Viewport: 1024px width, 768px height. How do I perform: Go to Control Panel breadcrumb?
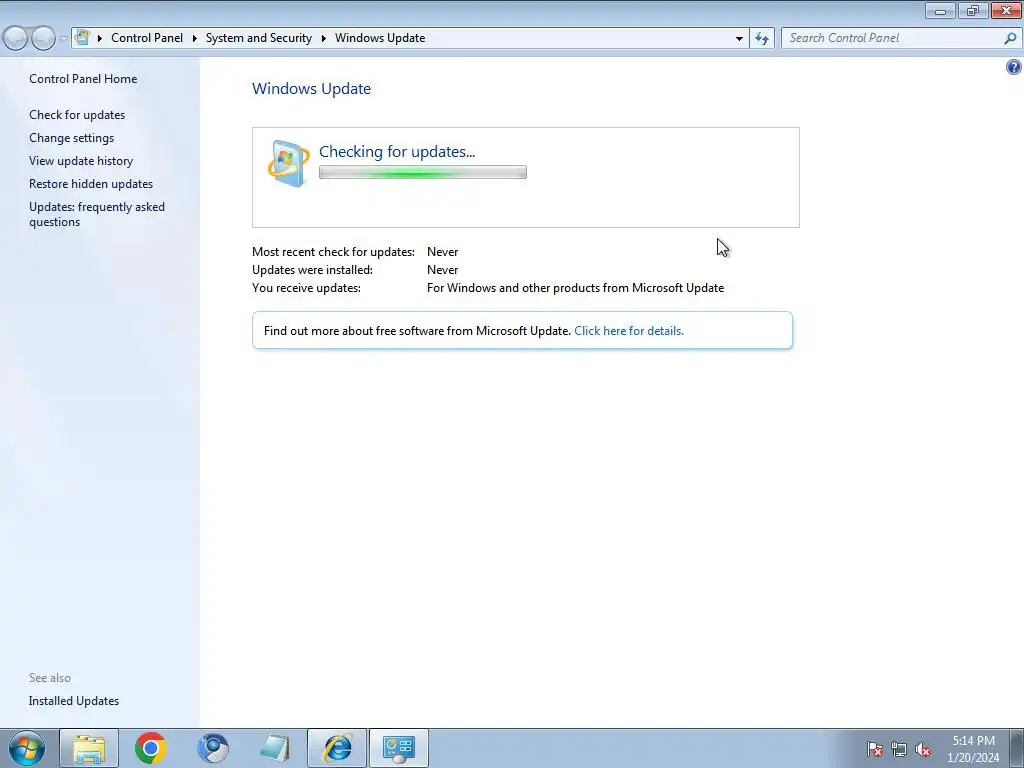point(147,38)
